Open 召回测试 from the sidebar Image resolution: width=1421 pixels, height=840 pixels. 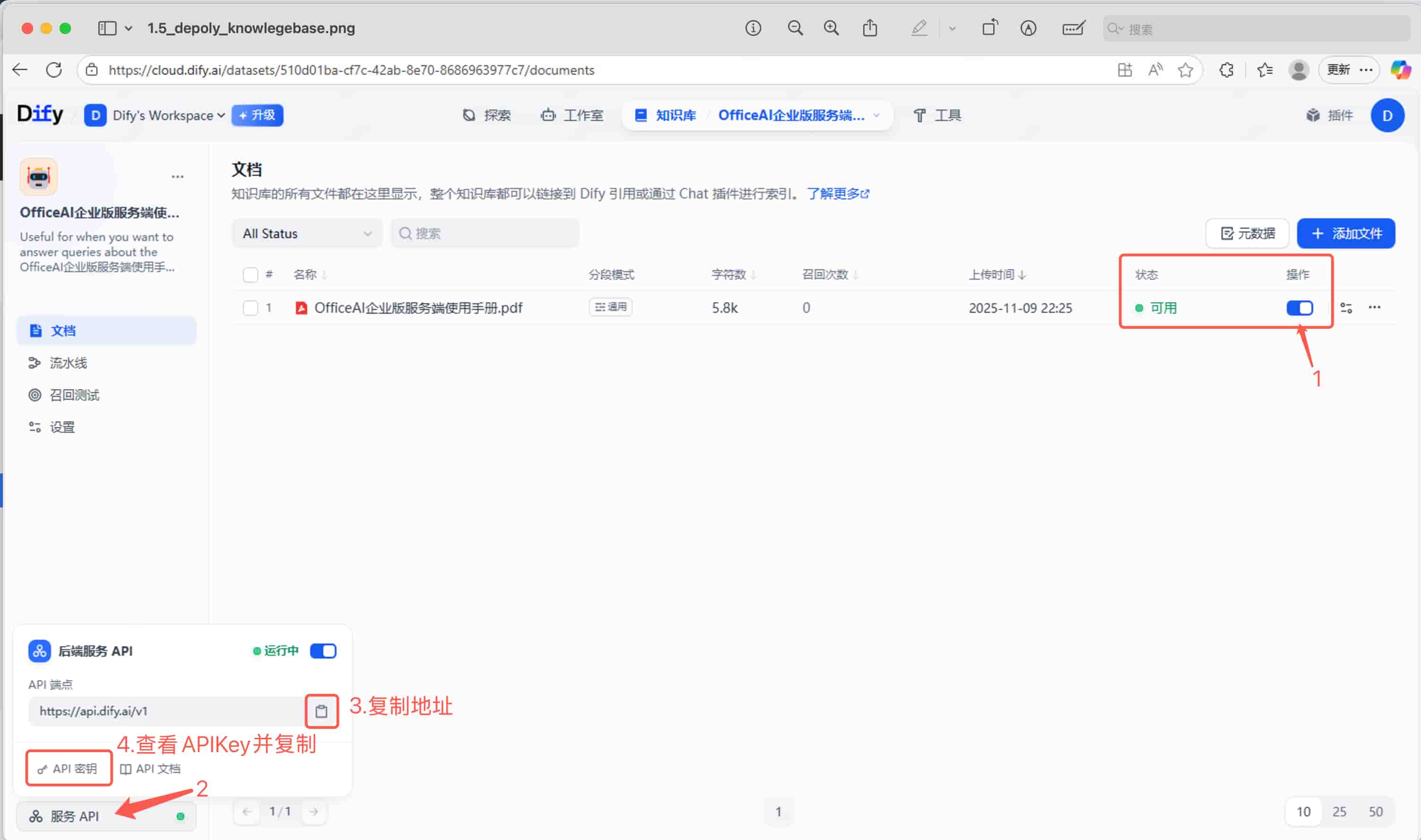[x=74, y=394]
